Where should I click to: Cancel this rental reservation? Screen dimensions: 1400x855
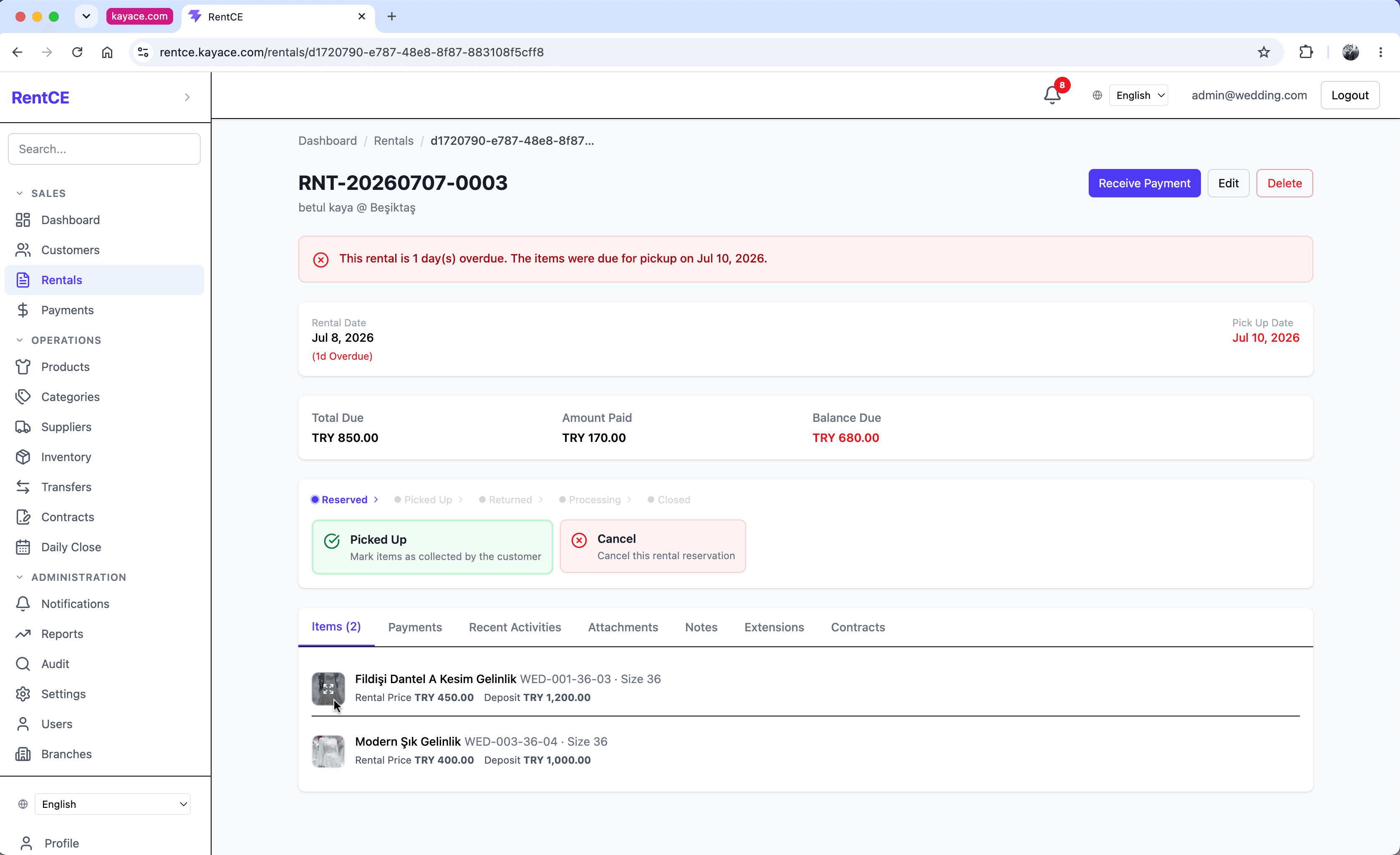point(653,547)
